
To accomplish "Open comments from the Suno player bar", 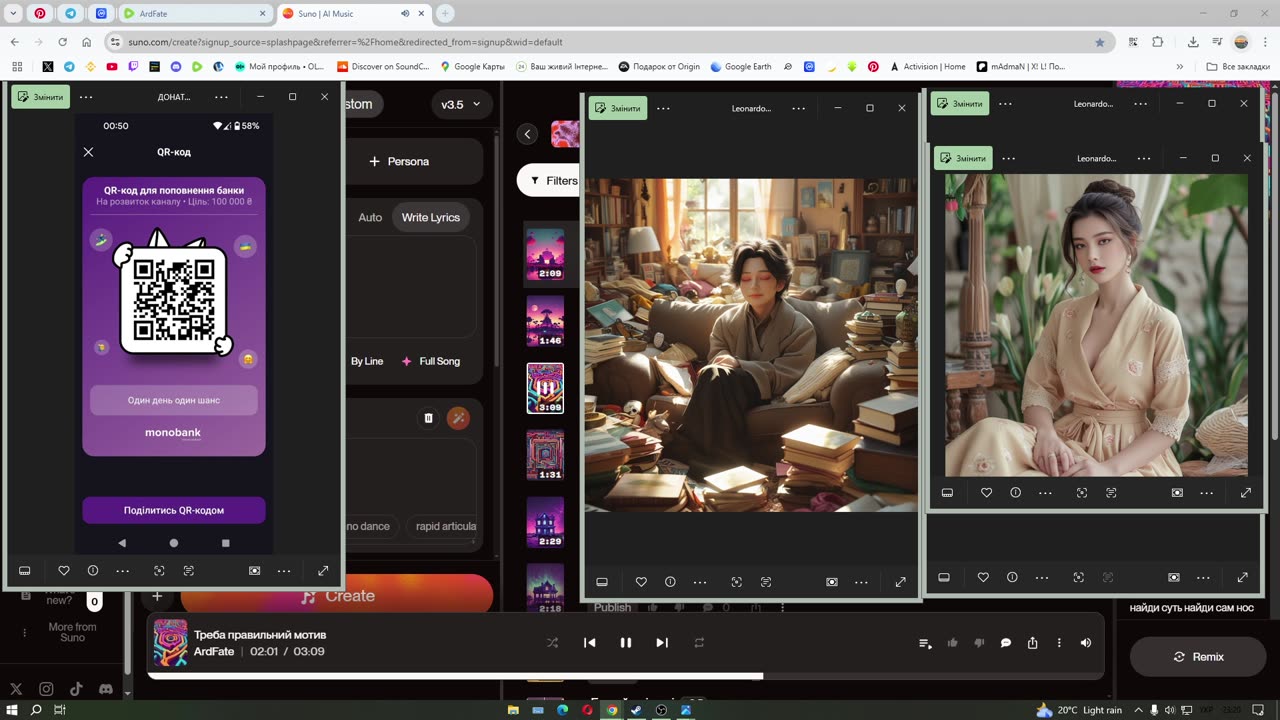I will pos(1006,643).
